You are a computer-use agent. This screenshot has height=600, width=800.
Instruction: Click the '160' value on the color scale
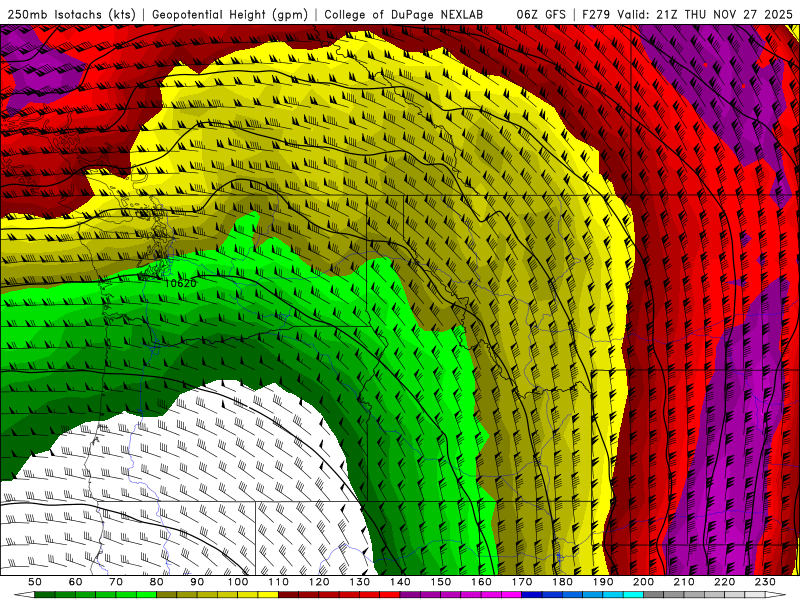click(481, 582)
